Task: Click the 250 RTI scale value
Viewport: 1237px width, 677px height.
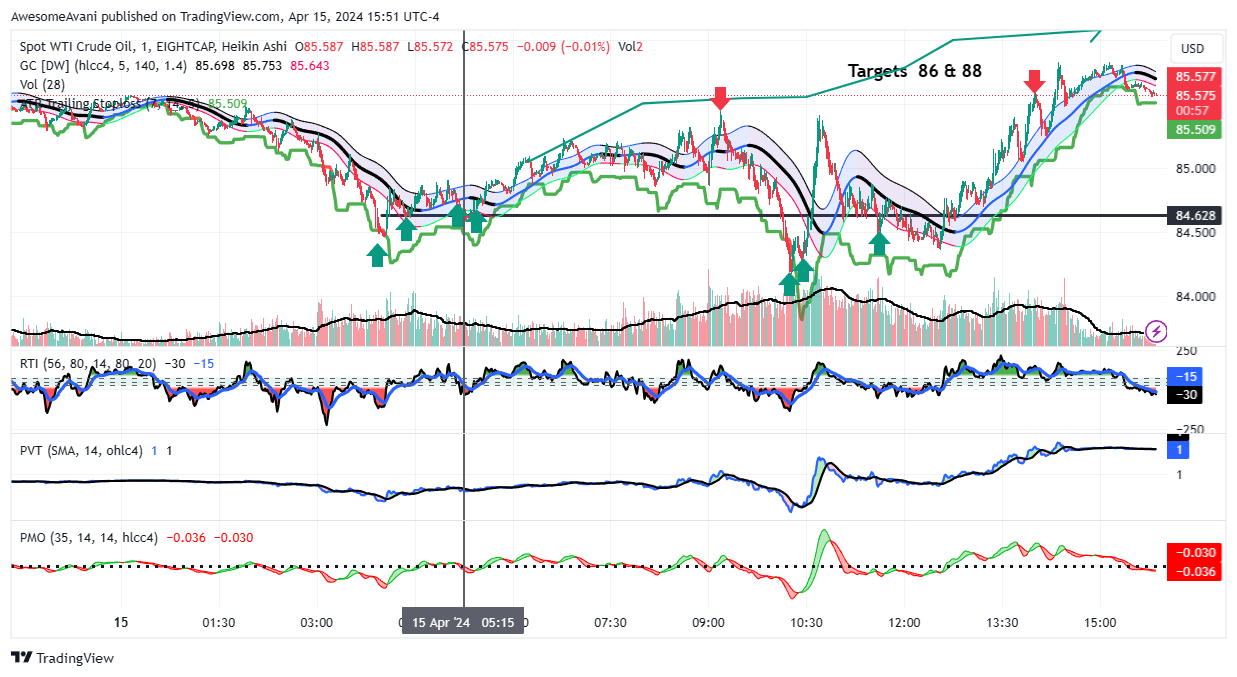Action: 1186,350
